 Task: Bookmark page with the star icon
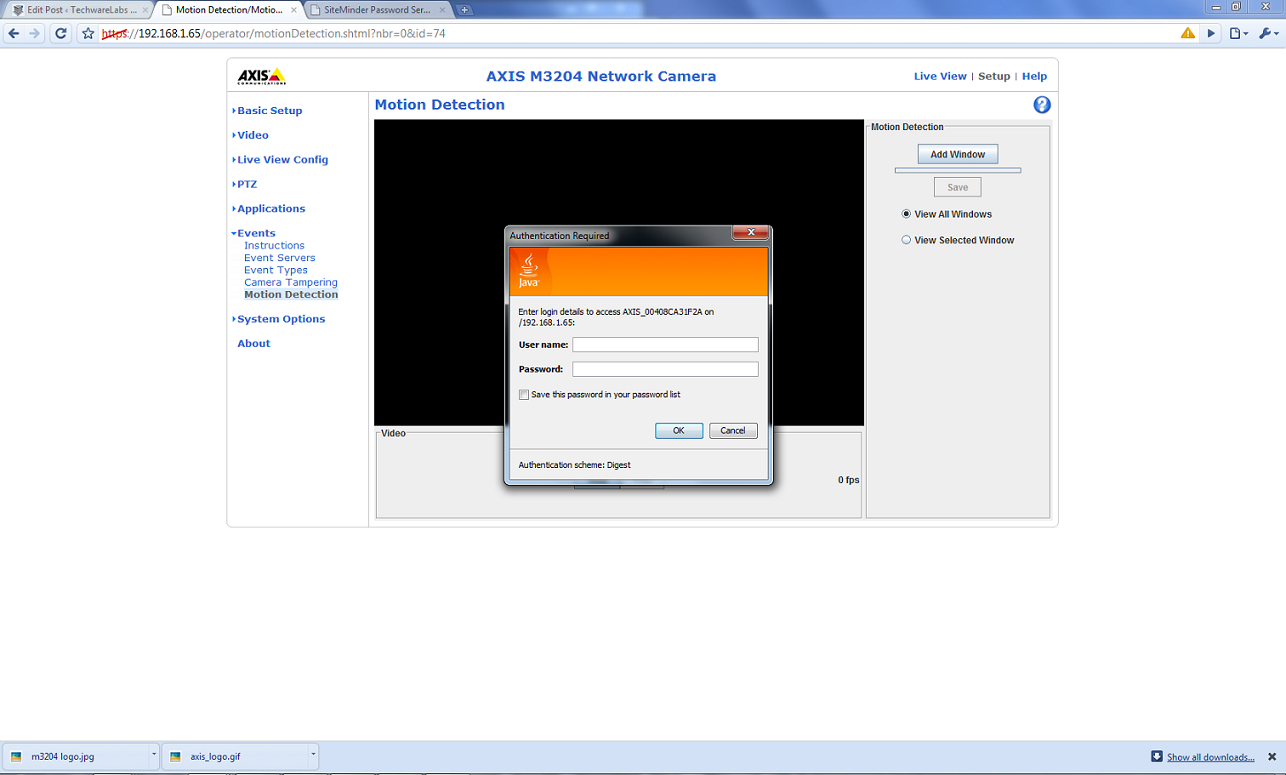(88, 33)
